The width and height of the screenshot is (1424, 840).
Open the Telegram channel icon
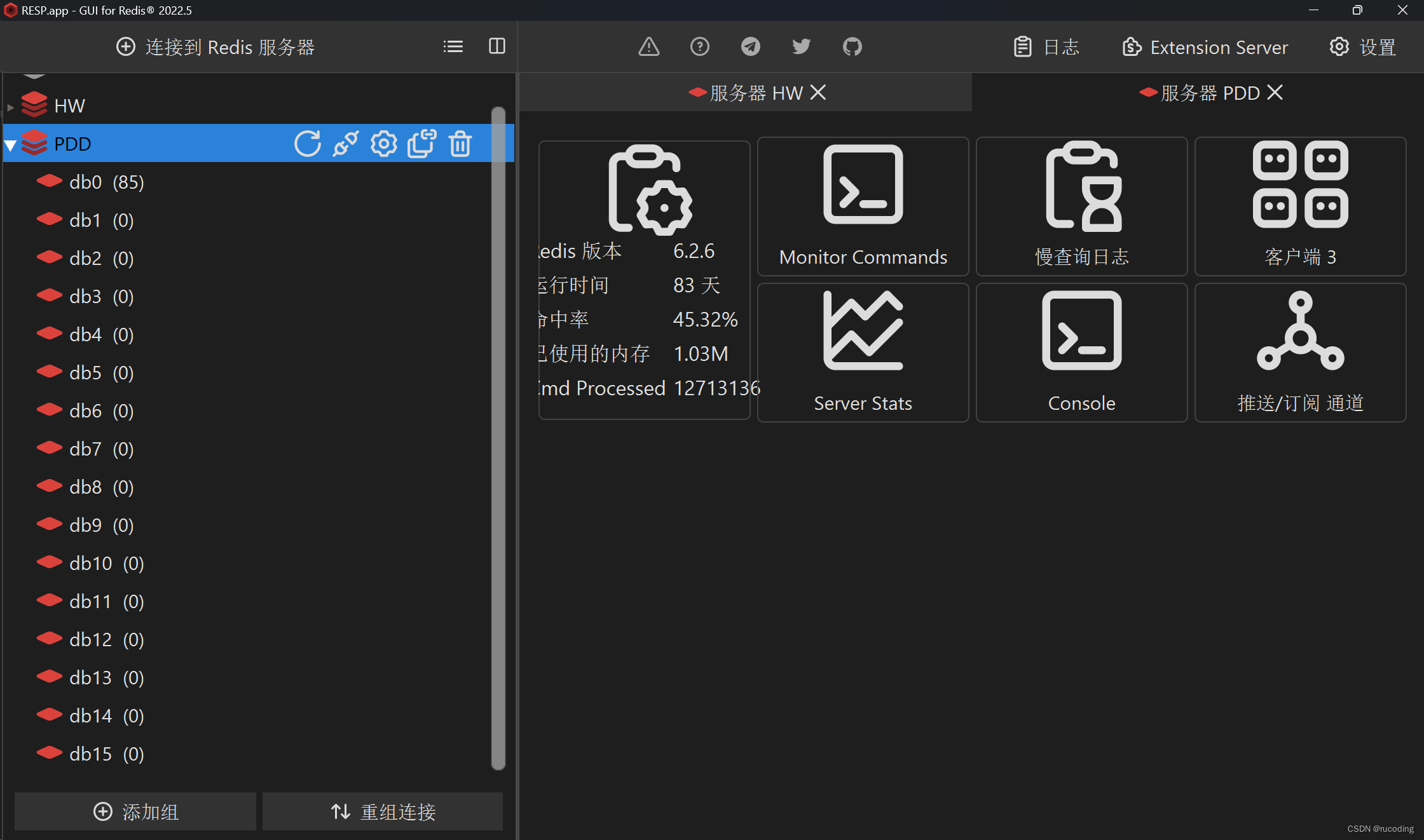751,46
